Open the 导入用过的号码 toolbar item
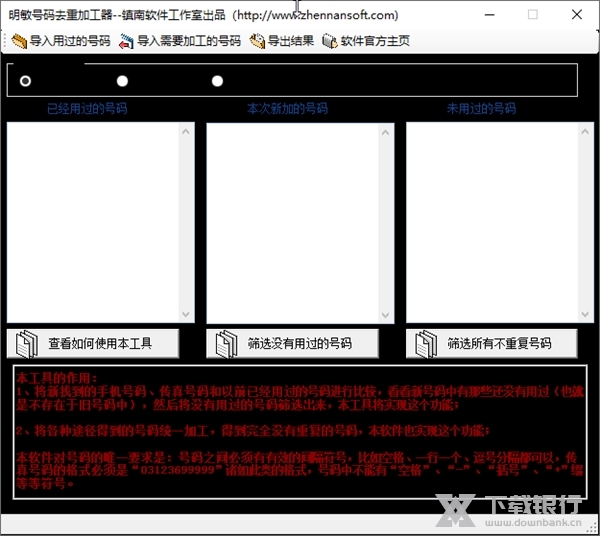600x536 pixels. (x=61, y=41)
